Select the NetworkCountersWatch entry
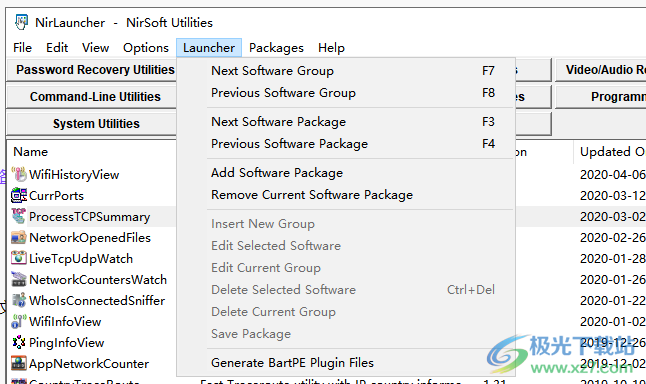Image resolution: width=646 pixels, height=384 pixels. [98, 280]
